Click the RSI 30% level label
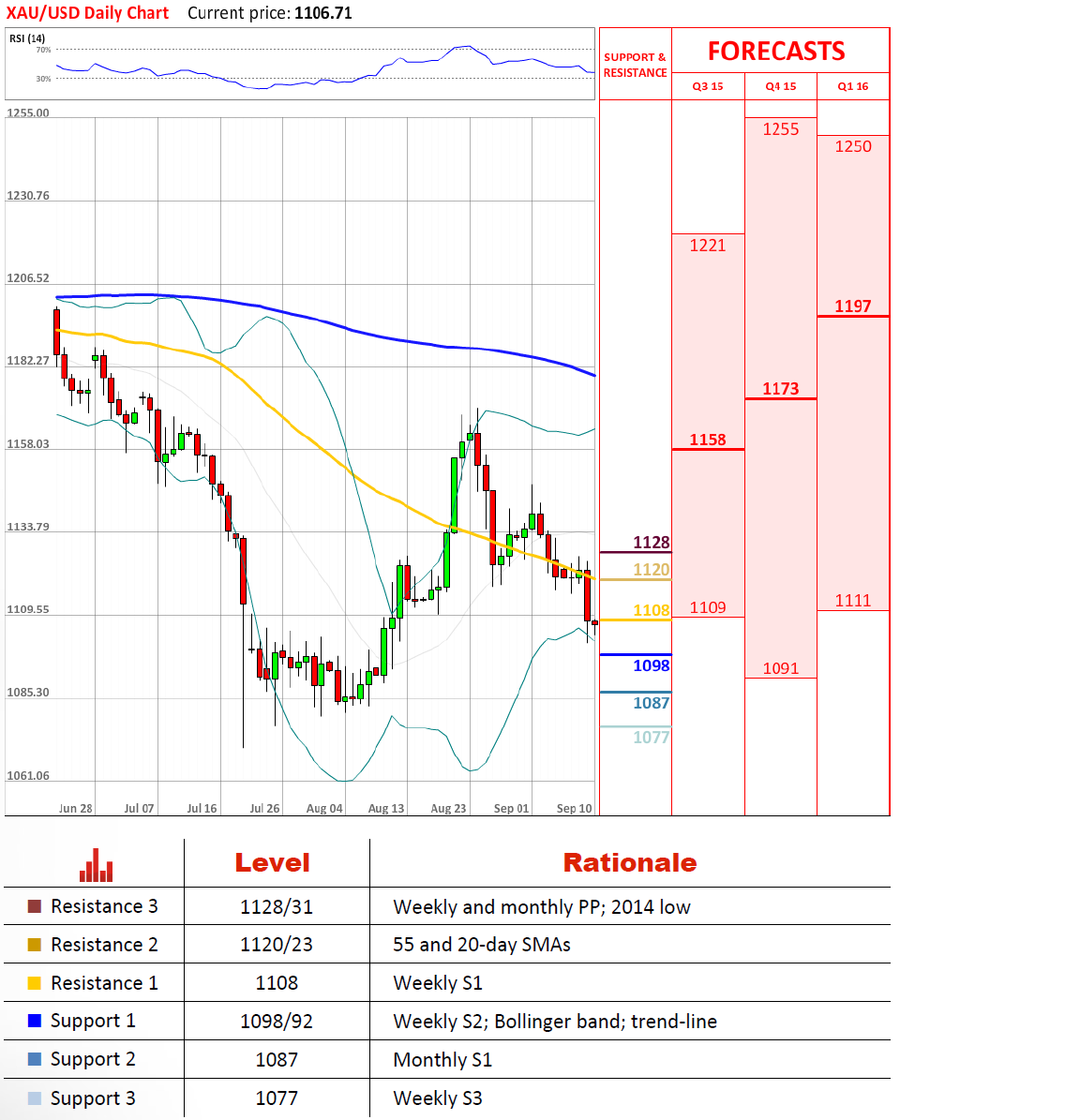Viewport: 1080px width, 1120px height. coord(43,79)
